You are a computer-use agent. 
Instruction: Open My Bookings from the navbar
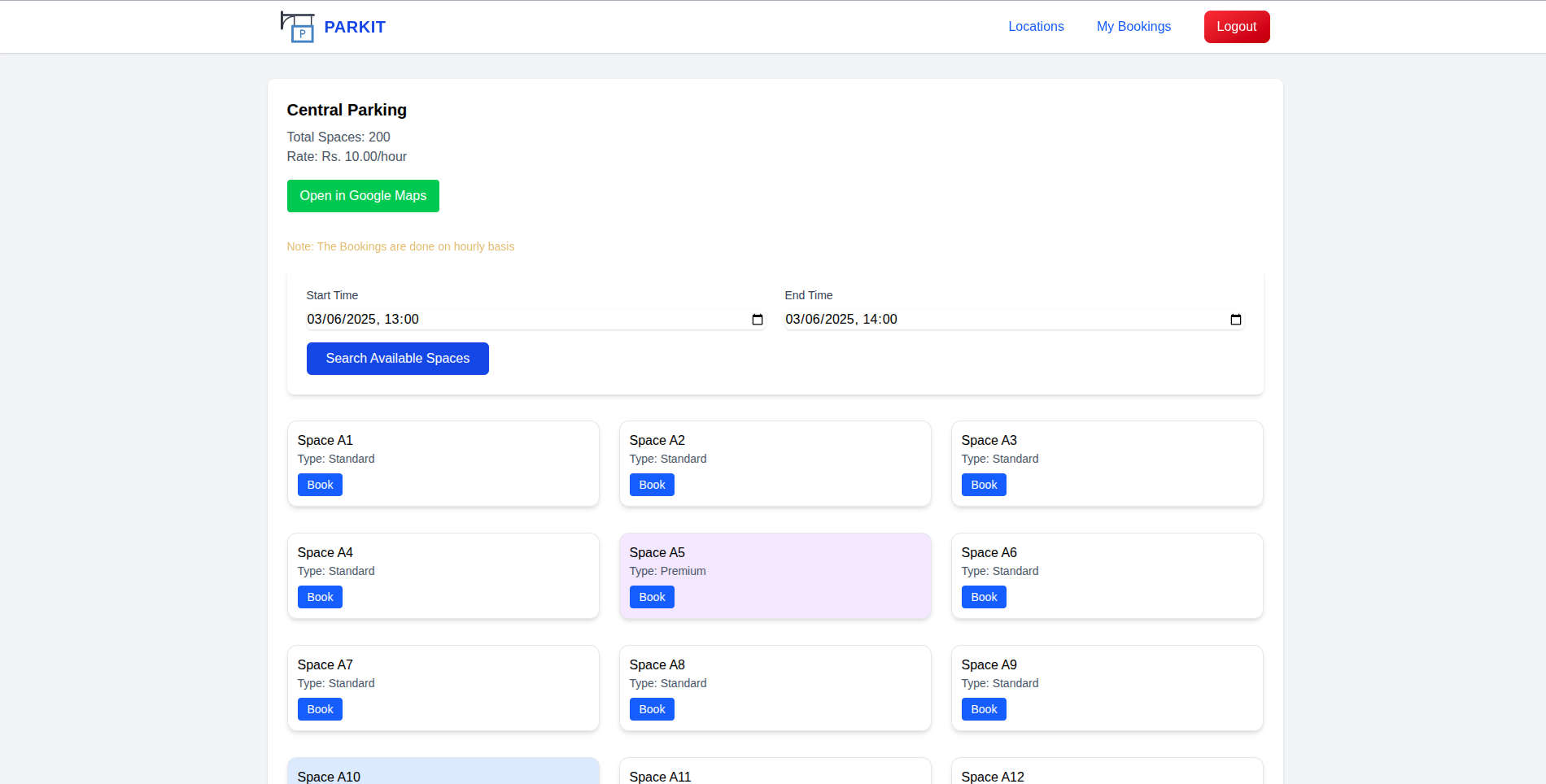pos(1133,27)
